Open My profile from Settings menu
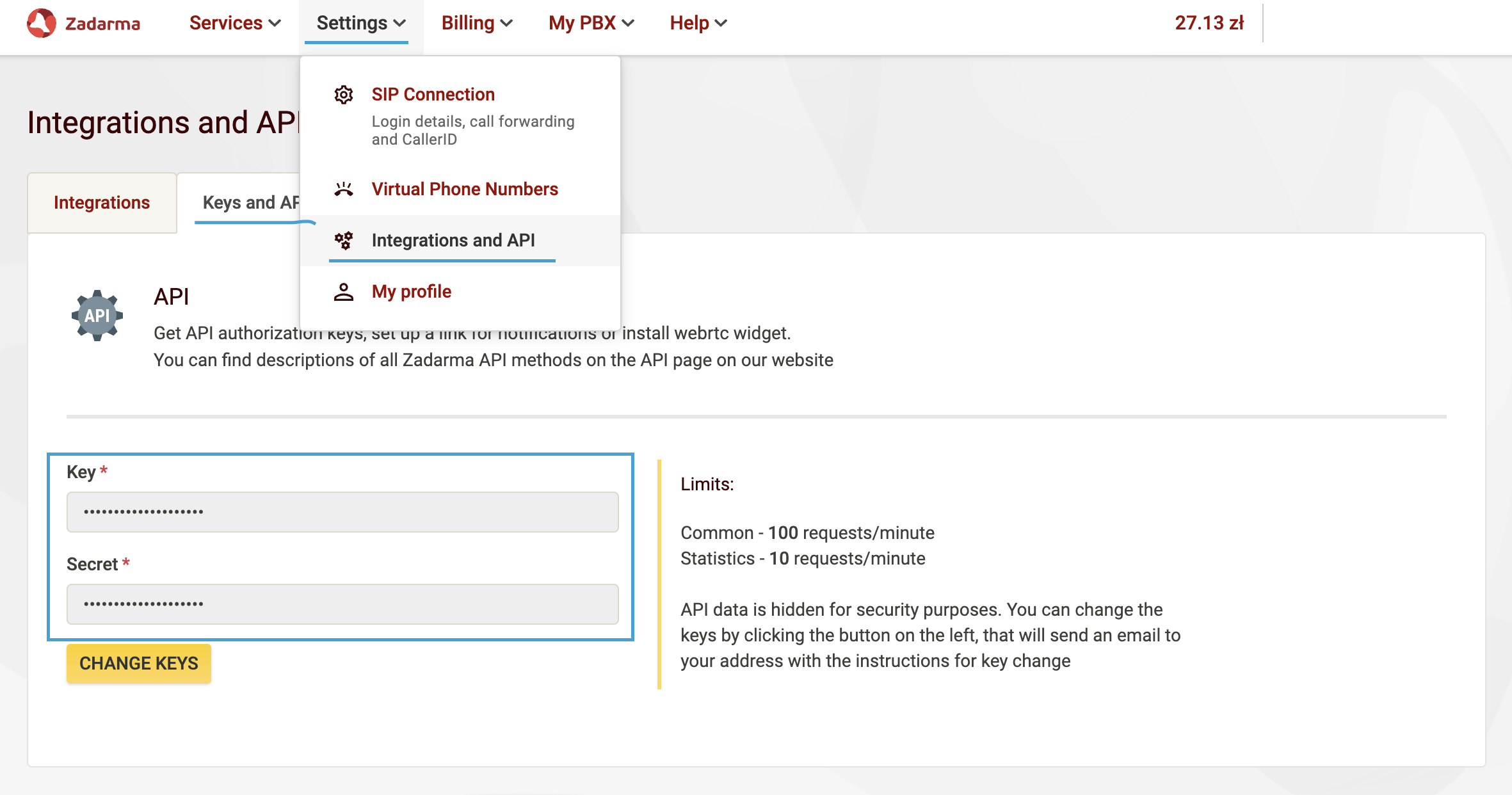 coord(411,292)
